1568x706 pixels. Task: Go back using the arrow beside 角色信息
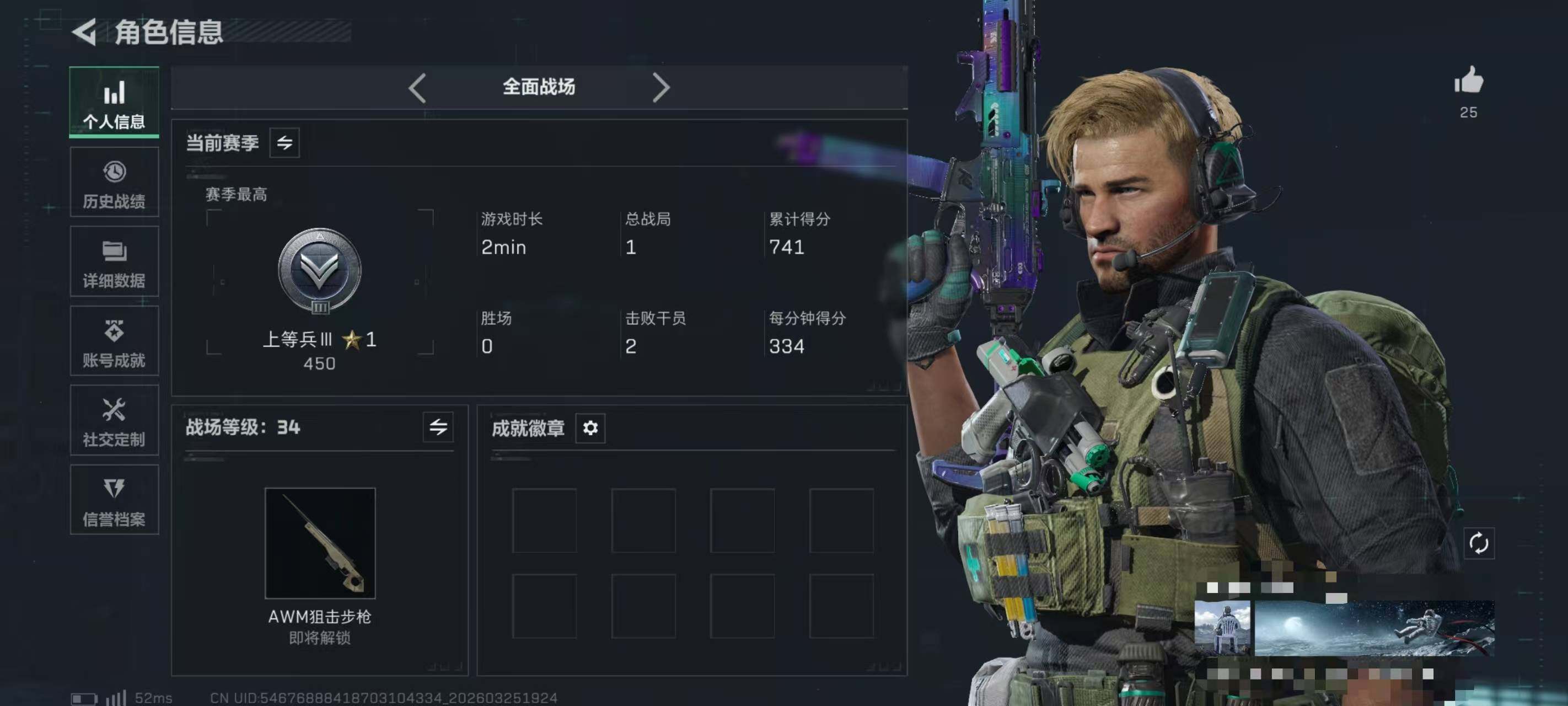tap(84, 31)
